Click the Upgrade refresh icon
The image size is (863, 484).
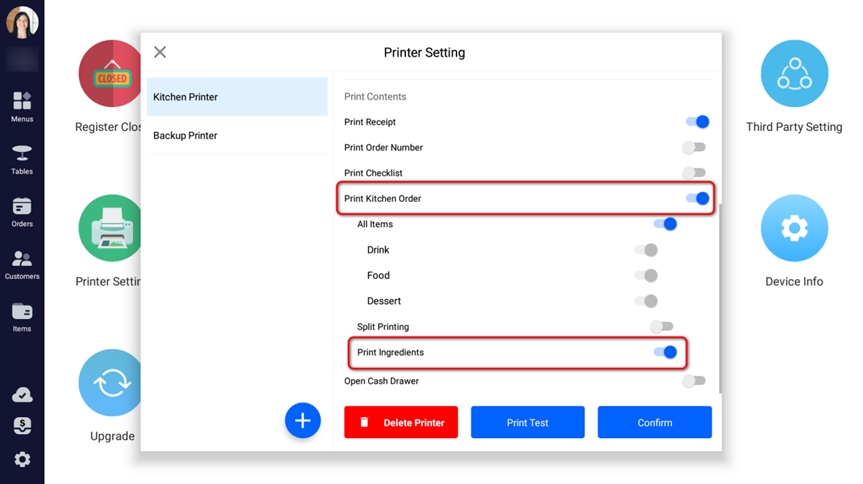tap(112, 383)
